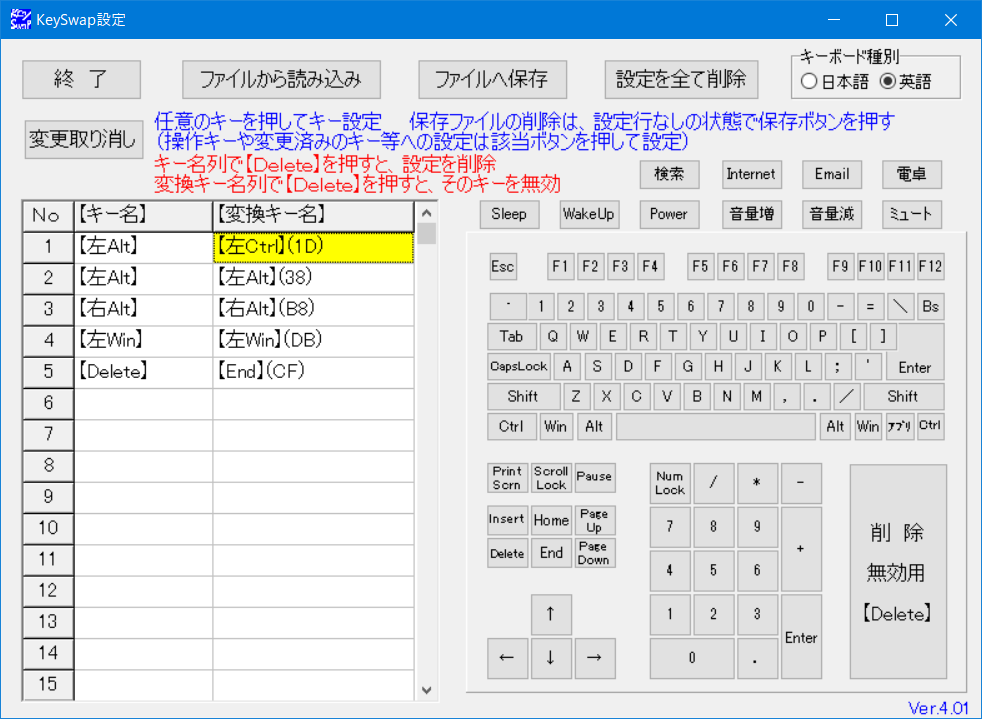This screenshot has width=982, height=719.
Task: Click 変更取り消し undo button
Action: point(83,139)
